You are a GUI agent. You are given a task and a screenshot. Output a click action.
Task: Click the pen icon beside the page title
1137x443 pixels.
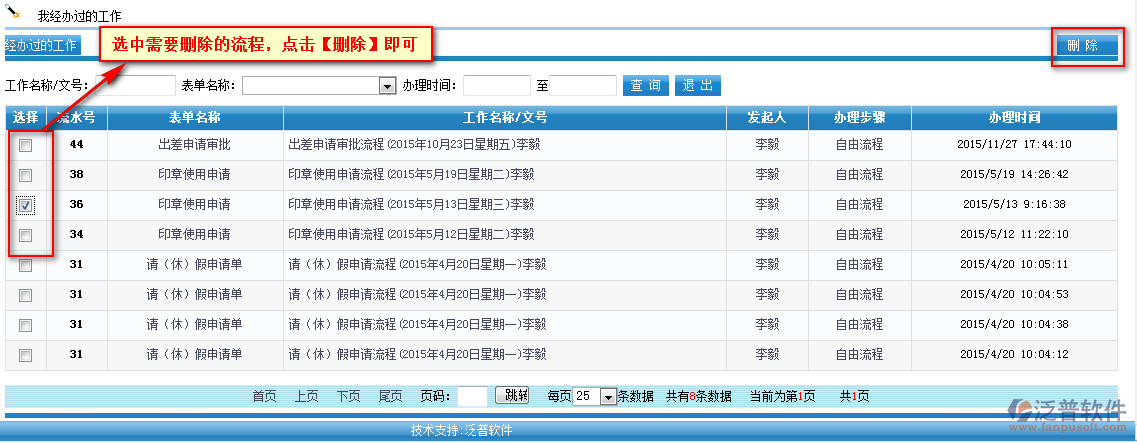[12, 11]
